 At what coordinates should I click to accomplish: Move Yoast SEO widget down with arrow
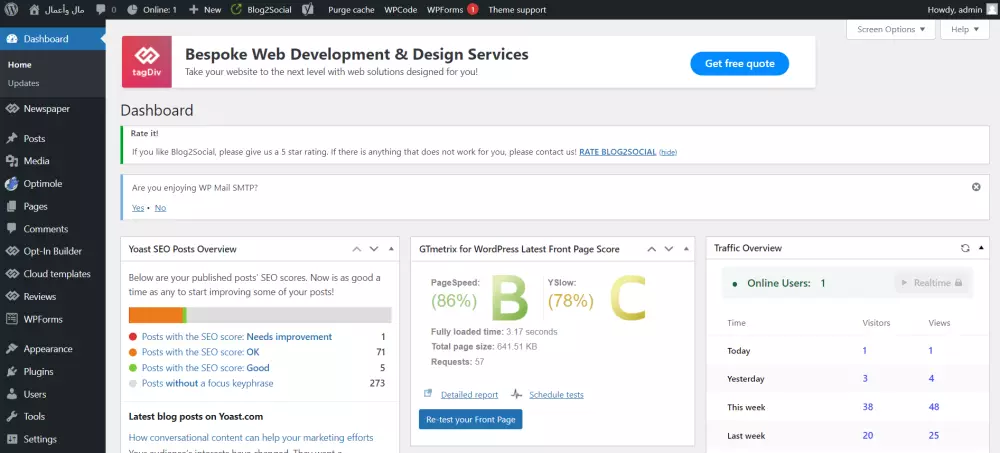coord(374,249)
